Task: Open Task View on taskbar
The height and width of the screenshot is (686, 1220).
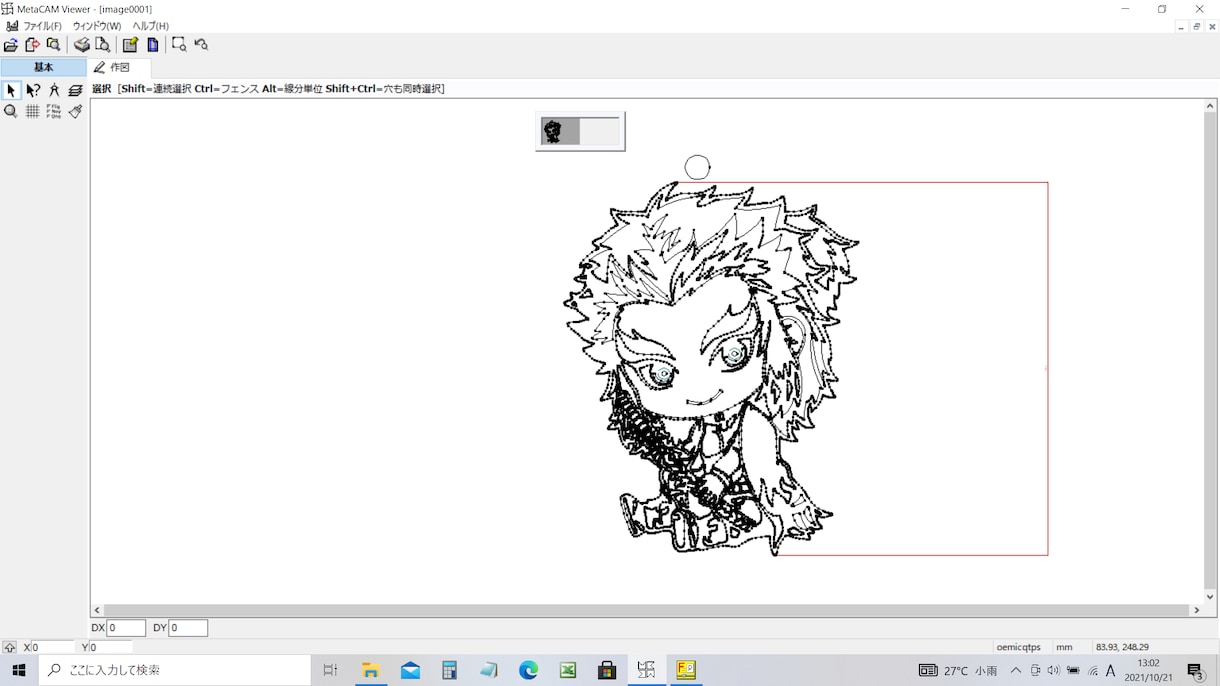Action: coord(330,670)
